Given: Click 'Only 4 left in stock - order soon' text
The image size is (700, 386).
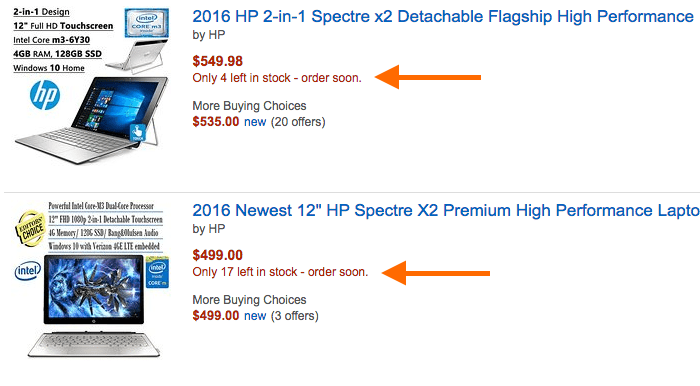Looking at the screenshot, I should click(x=277, y=78).
